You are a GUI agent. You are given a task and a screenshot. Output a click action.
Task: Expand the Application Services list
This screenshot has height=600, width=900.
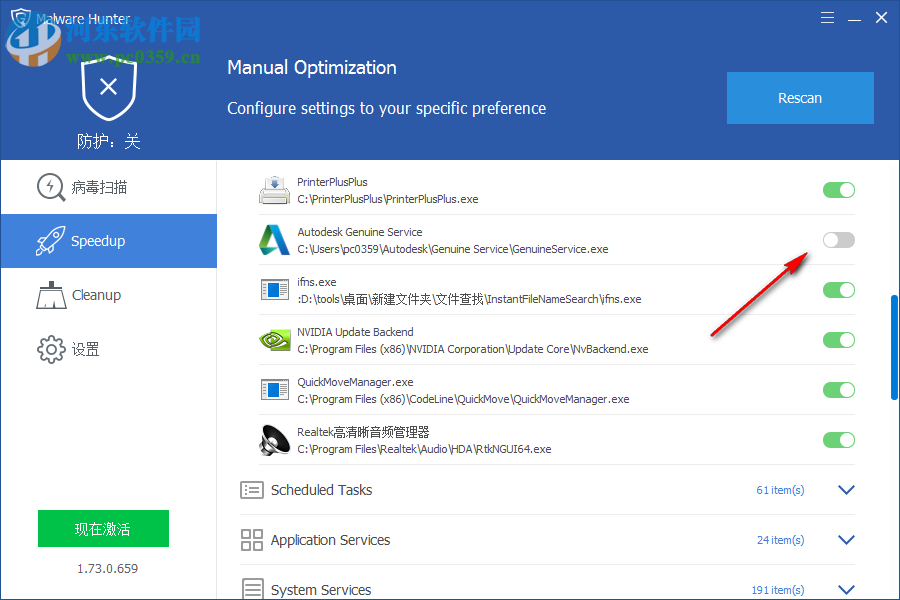(846, 540)
